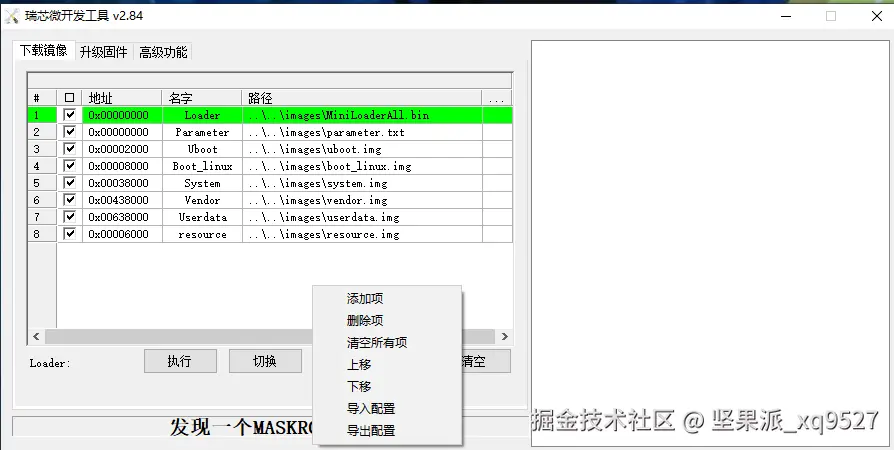The image size is (894, 450).
Task: Click the 路径 column header
Action: [x=362, y=98]
